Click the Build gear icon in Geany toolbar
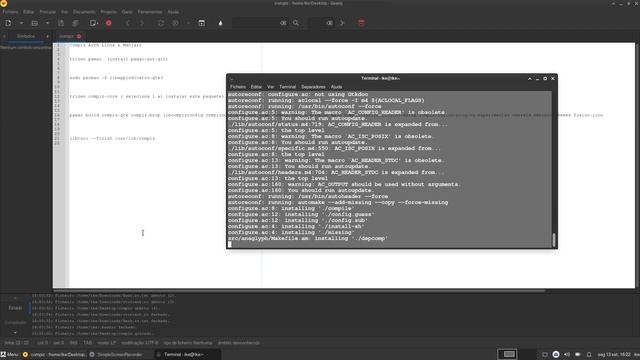The image size is (640, 360). [176, 23]
